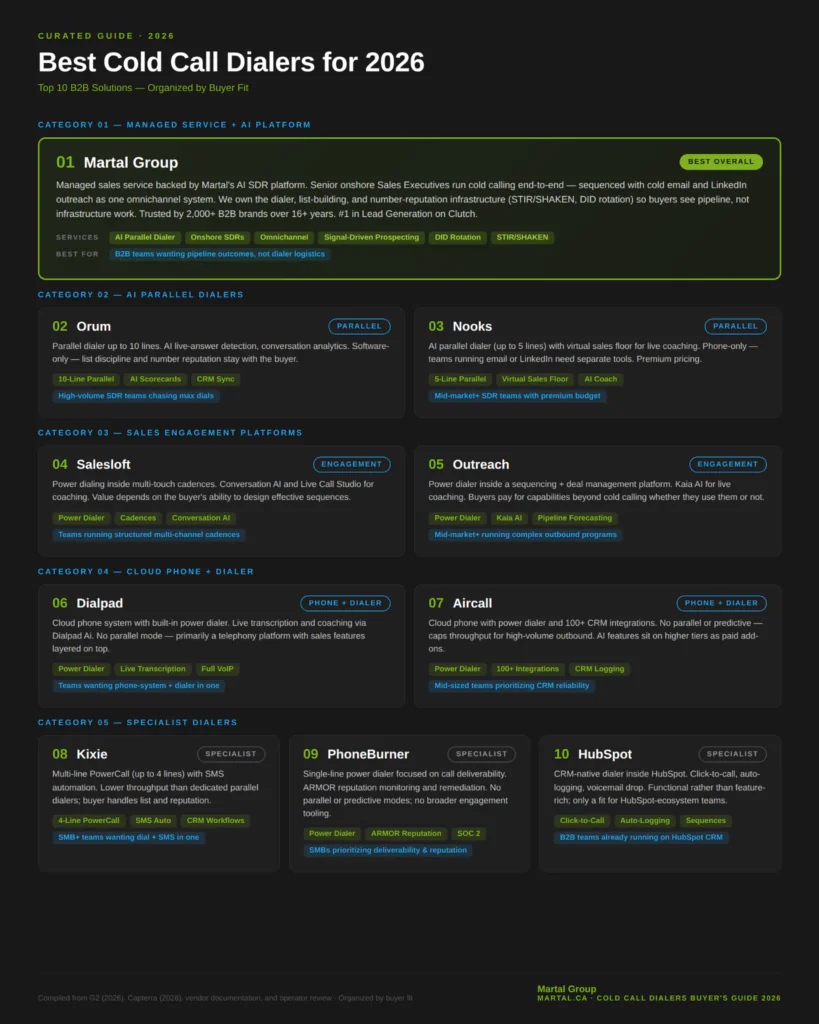Image resolution: width=819 pixels, height=1024 pixels.
Task: Click 'Teams wanting phone-system + dialer in one'
Action: point(138,686)
